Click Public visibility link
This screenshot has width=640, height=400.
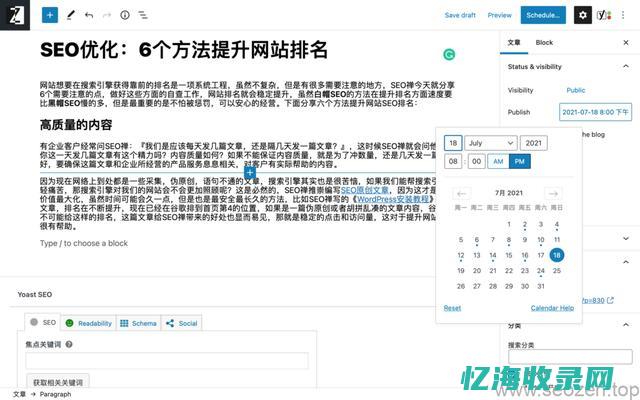point(576,90)
